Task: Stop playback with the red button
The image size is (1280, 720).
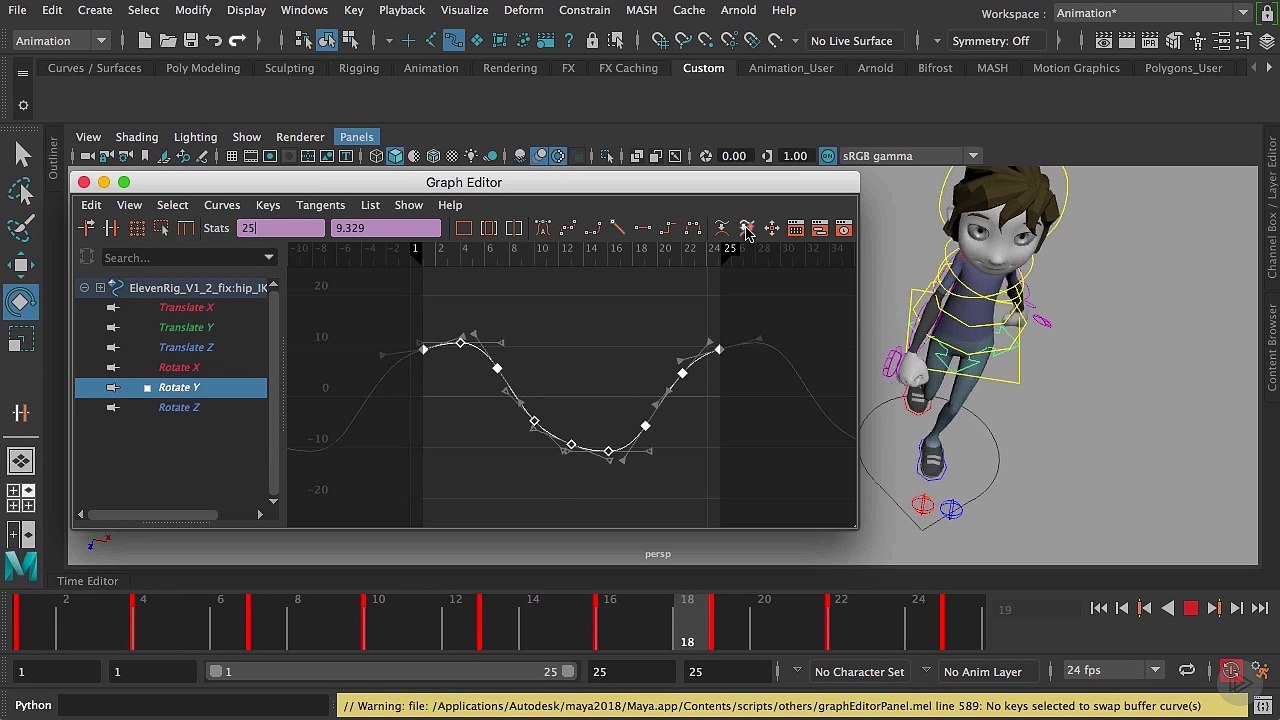Action: click(1190, 608)
